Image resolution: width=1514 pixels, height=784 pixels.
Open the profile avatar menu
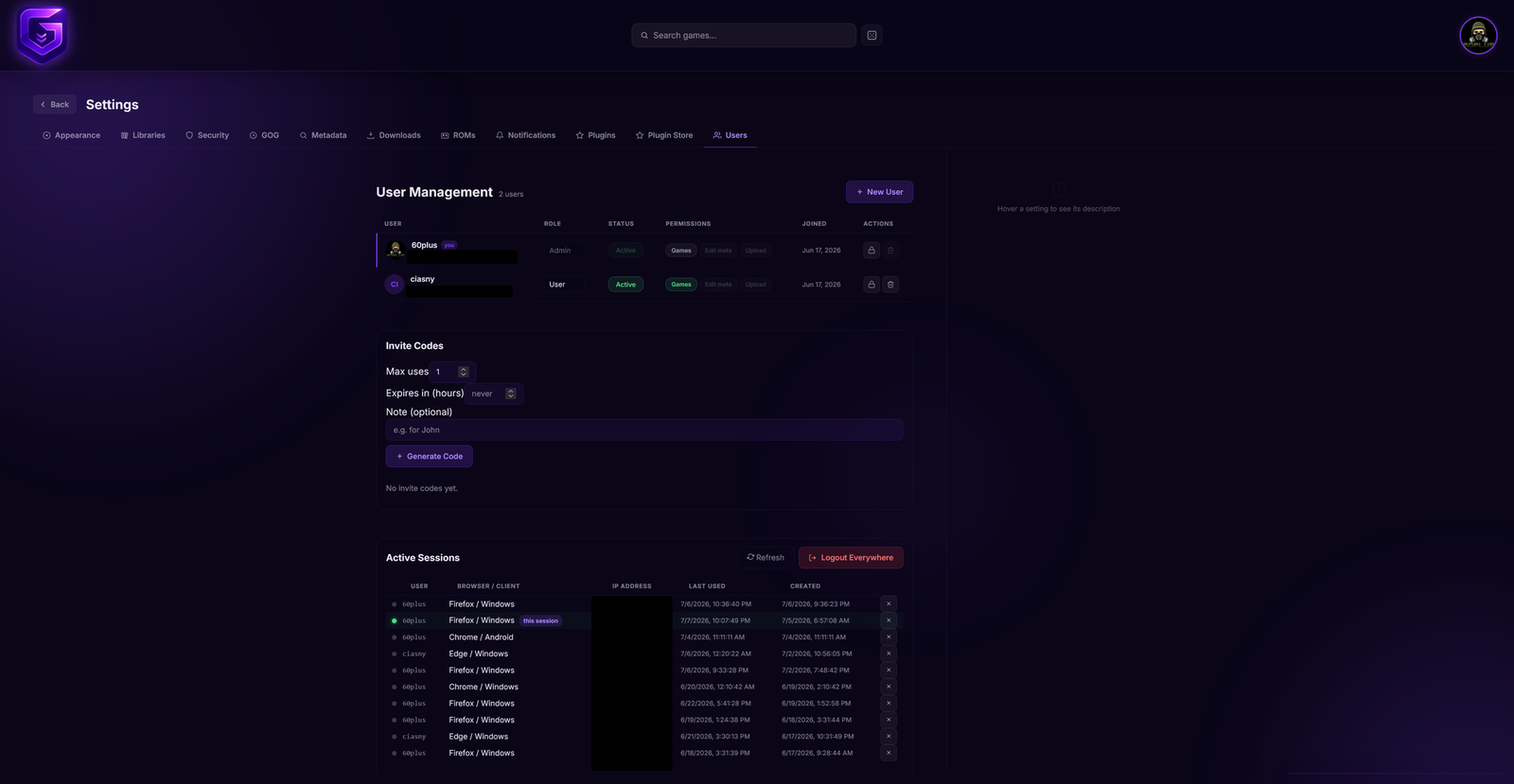[1478, 36]
